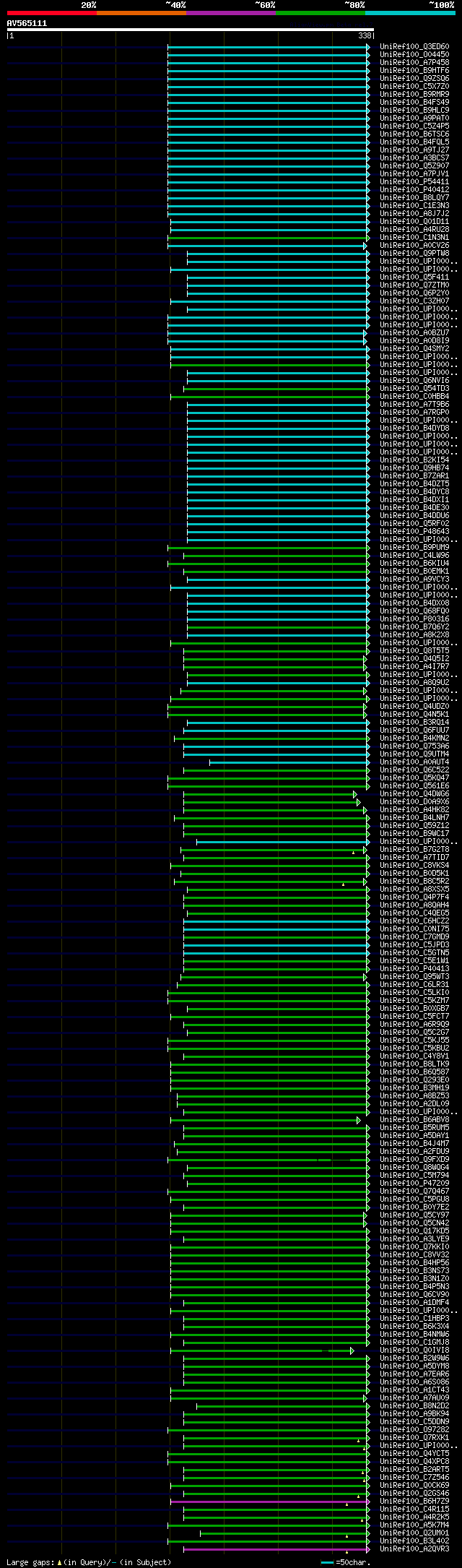Select label UniRef100_A9VCY3
Screen dimensions: 462x1568
pyautogui.click(x=414, y=580)
